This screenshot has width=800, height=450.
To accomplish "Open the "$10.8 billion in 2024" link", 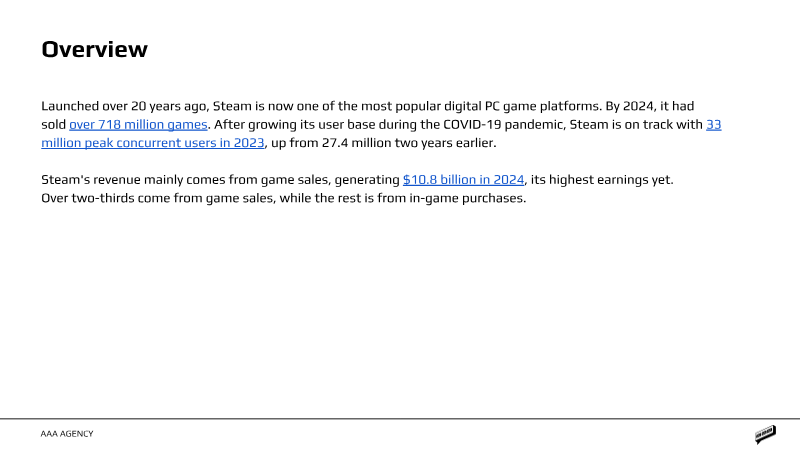I will (463, 180).
